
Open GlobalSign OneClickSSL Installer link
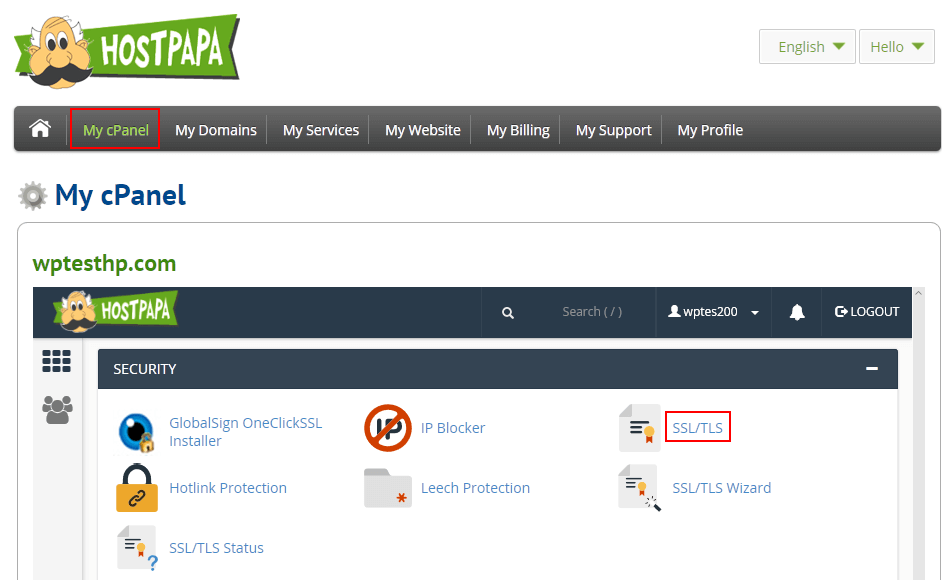pyautogui.click(x=245, y=432)
